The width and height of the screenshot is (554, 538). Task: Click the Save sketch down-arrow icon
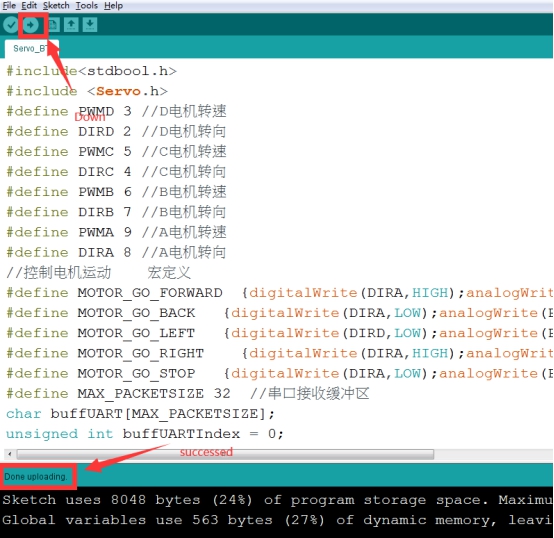click(x=90, y=25)
